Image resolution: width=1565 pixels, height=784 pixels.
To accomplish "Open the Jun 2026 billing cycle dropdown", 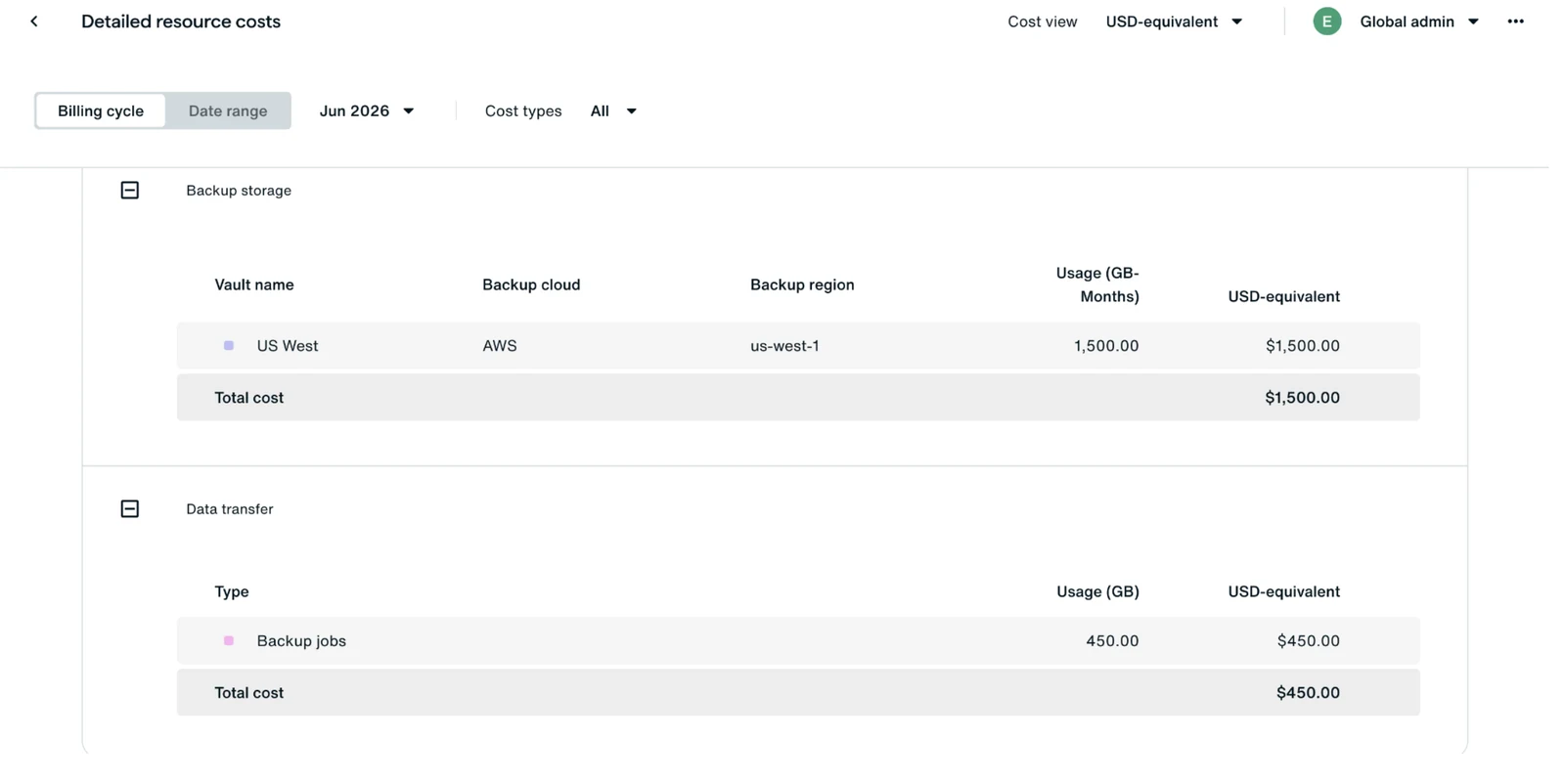I will [x=367, y=111].
